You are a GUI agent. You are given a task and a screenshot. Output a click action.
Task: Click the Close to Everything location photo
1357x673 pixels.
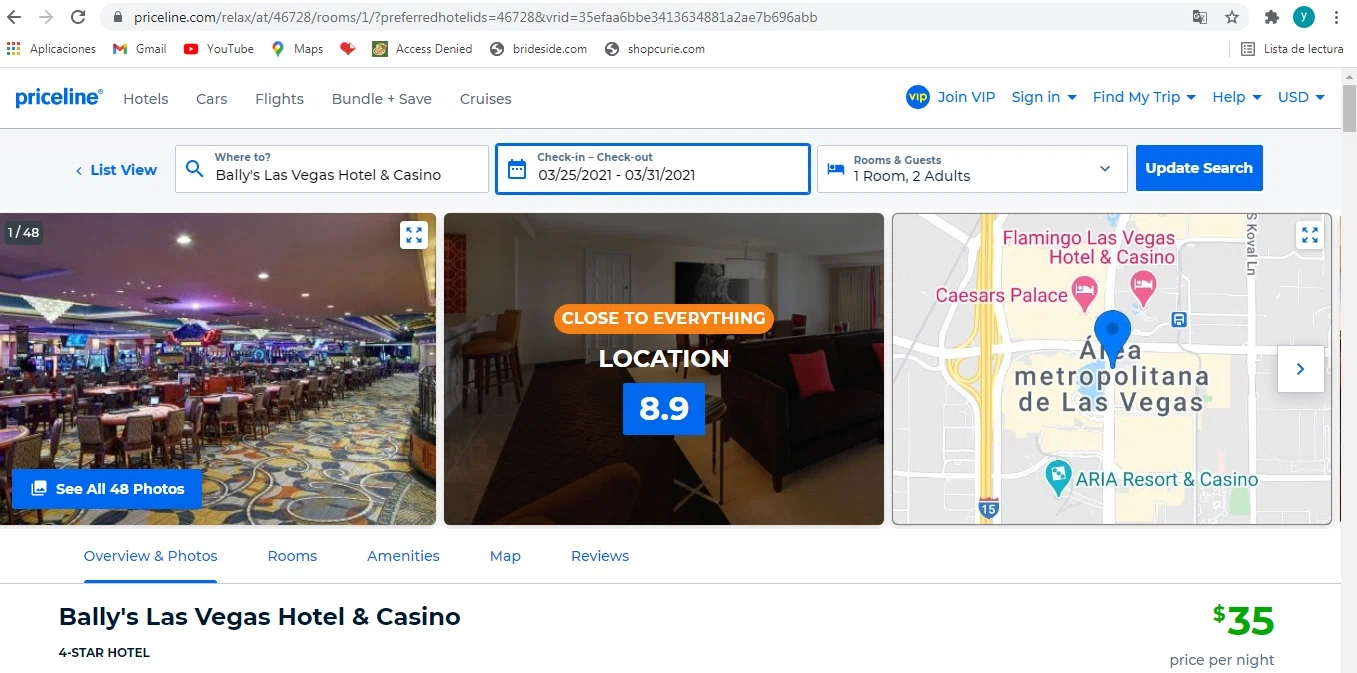coord(664,369)
